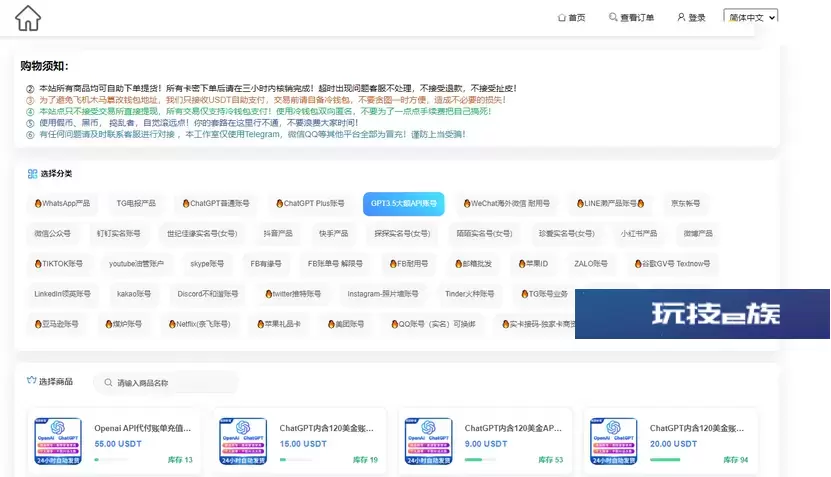Image resolution: width=831 pixels, height=477 pixels.
Task: Choose the 珍爱实名号(女号) category chip
Action: point(567,234)
